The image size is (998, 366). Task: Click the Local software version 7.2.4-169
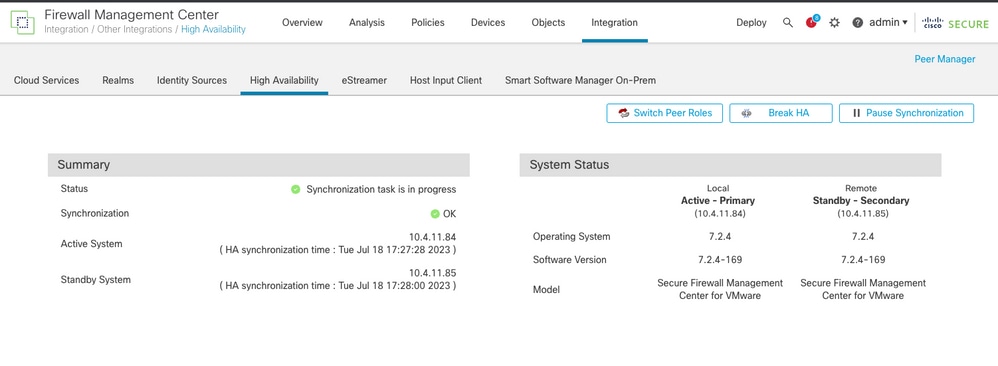point(720,260)
